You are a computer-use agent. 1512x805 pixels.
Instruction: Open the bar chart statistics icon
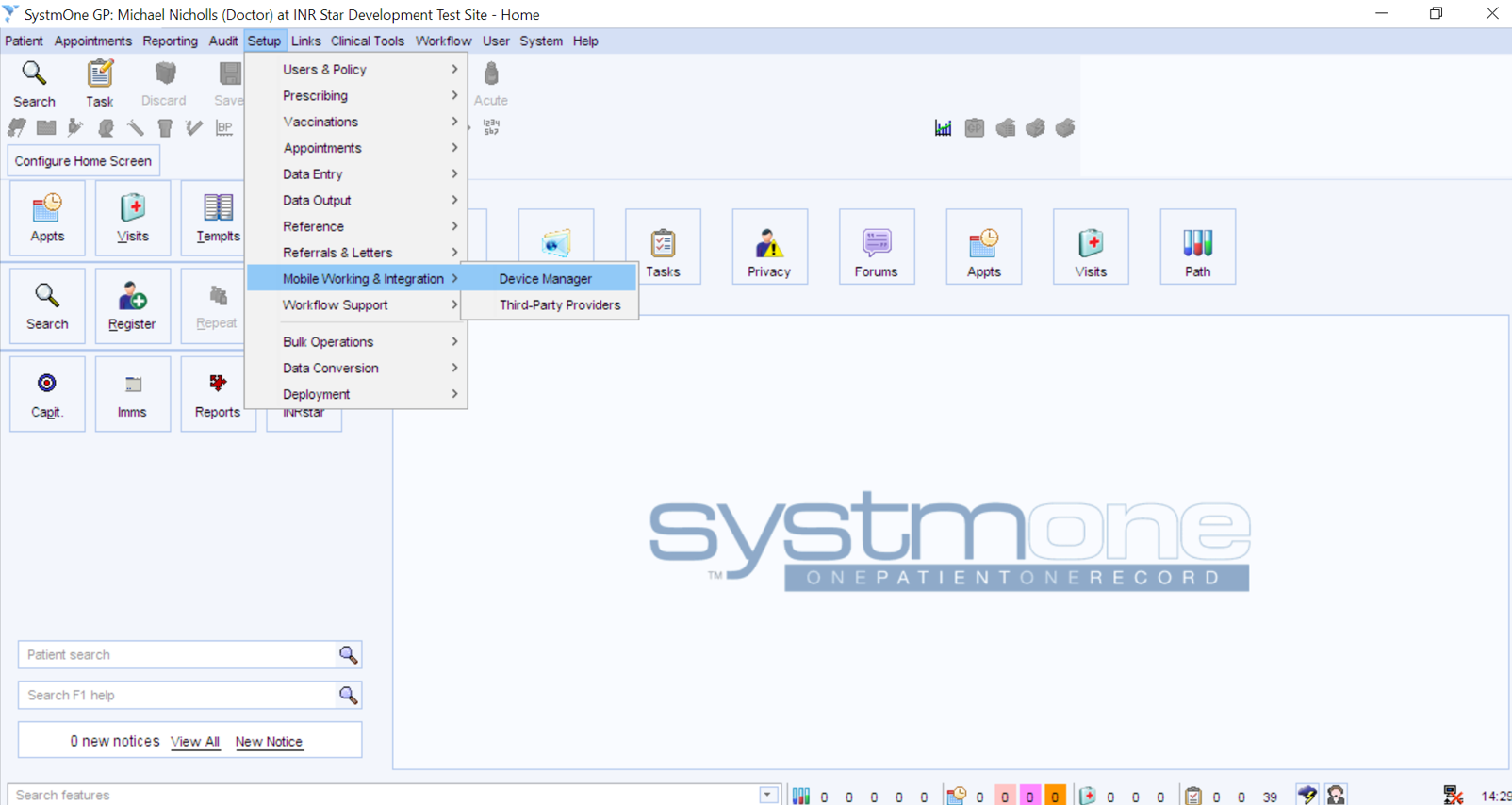[943, 128]
